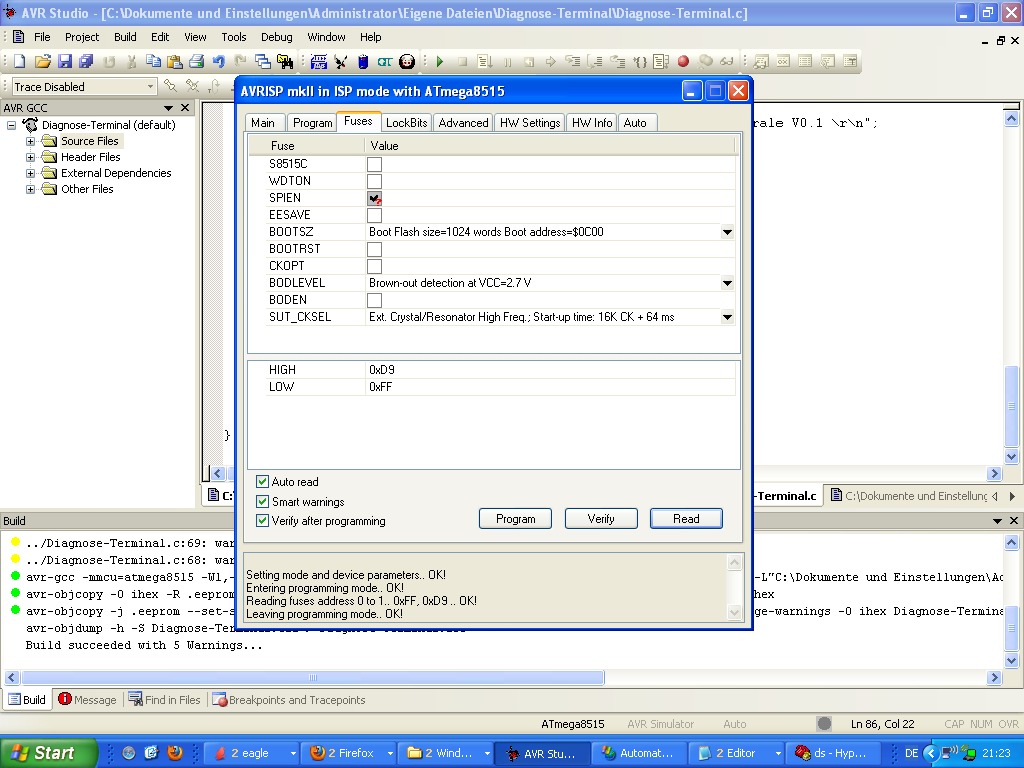Click the Connect to programmer icon

[341, 61]
